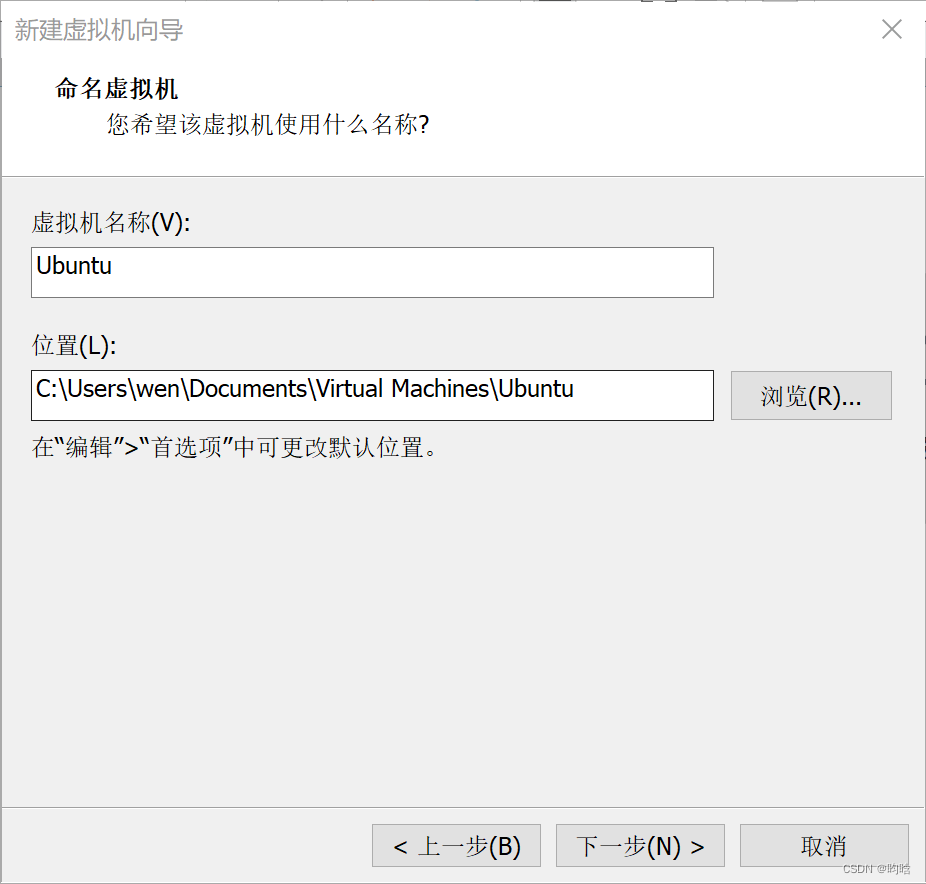The height and width of the screenshot is (884, 926).
Task: Click the 下一步(N) next button
Action: (x=639, y=845)
